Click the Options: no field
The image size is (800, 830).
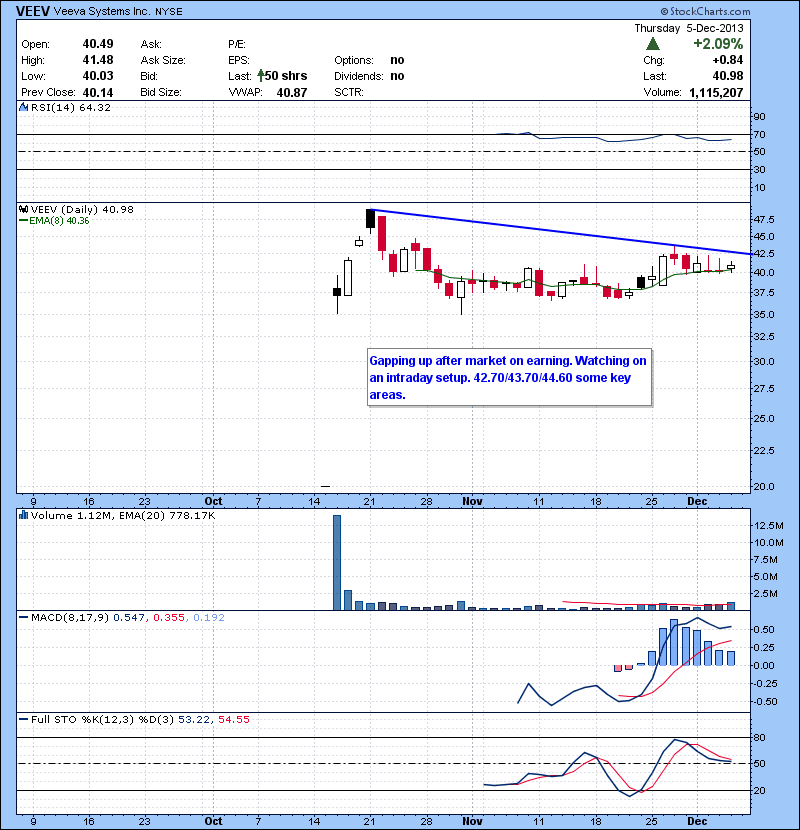pyautogui.click(x=369, y=60)
